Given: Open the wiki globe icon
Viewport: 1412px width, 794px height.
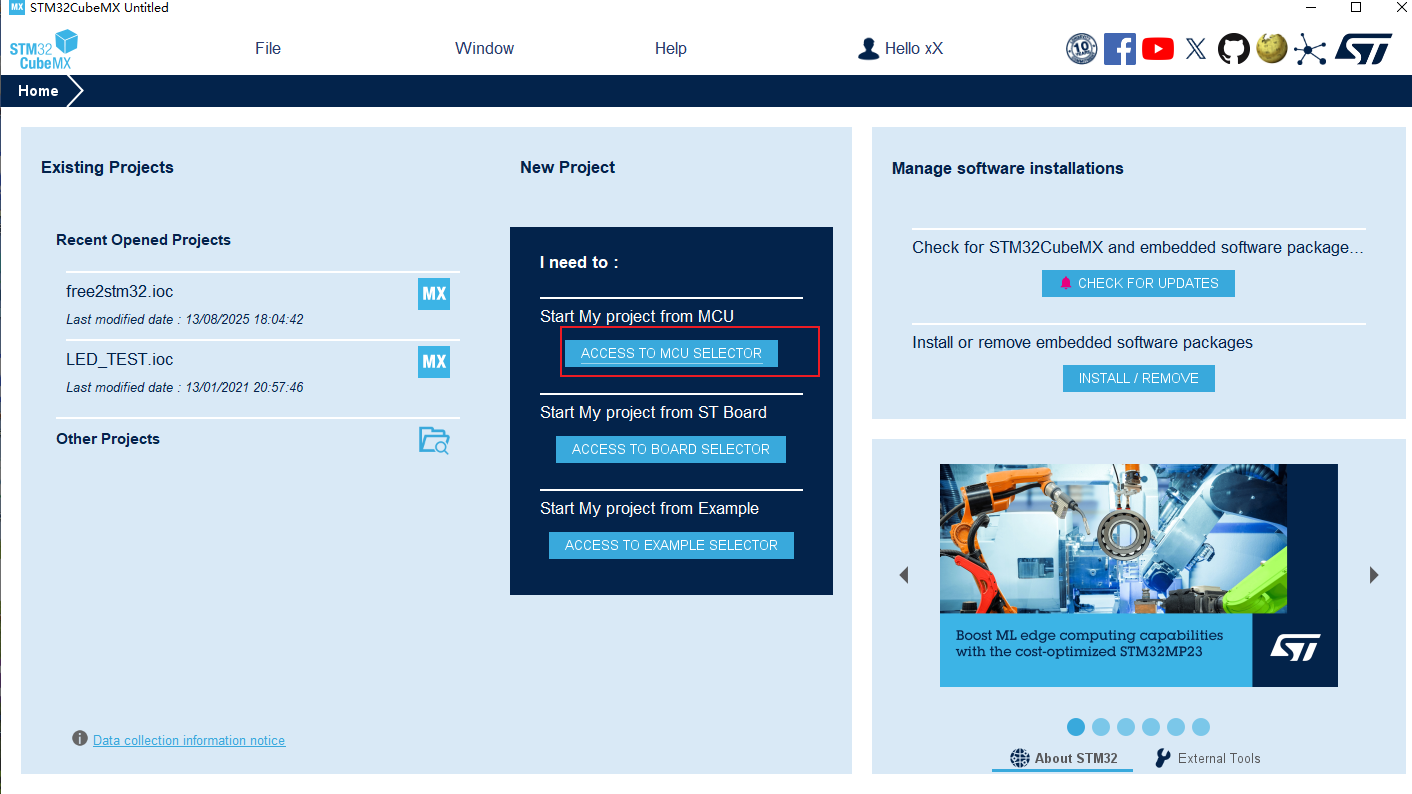Looking at the screenshot, I should pos(1271,48).
